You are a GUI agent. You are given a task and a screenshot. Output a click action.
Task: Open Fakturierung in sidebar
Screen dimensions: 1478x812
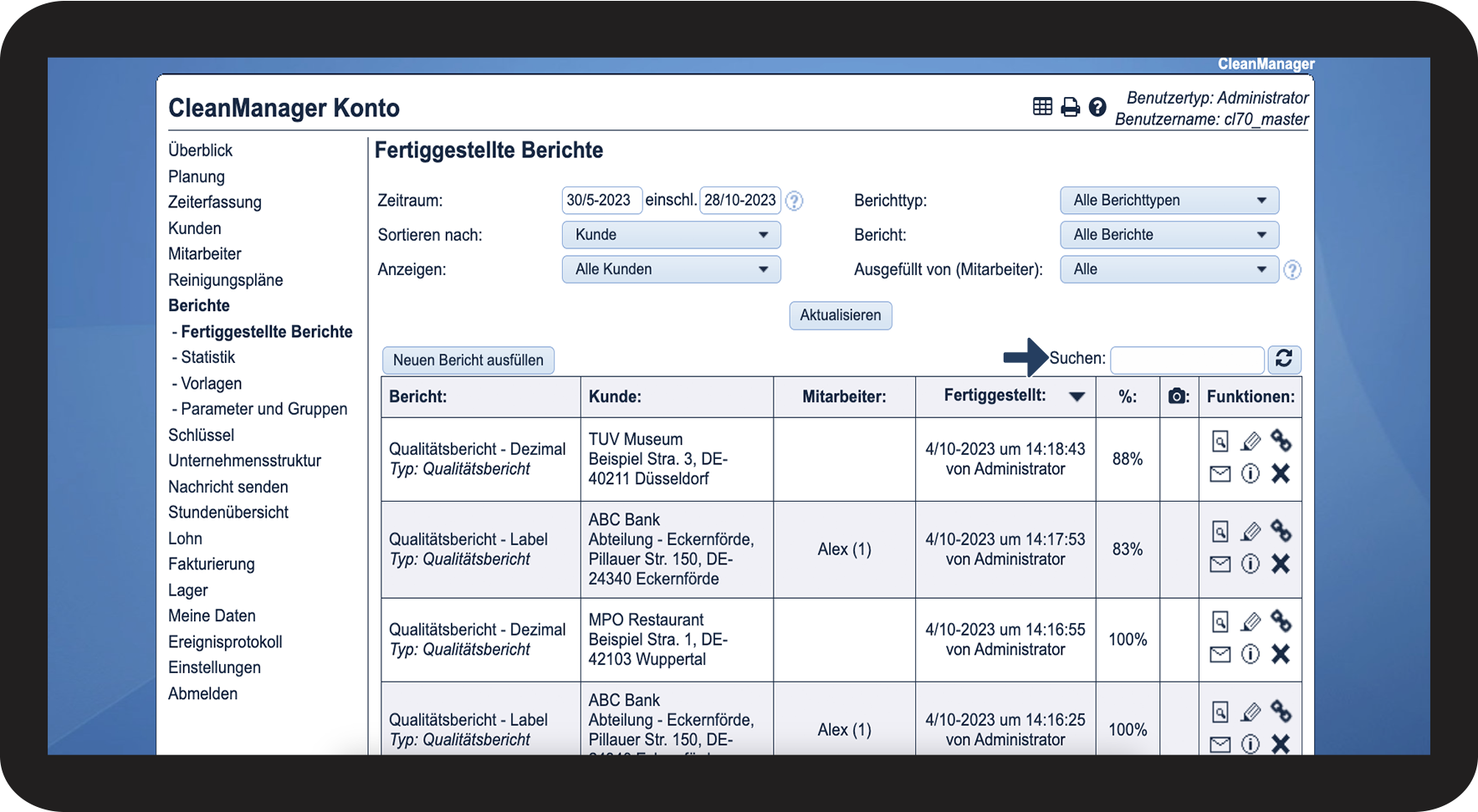point(212,564)
